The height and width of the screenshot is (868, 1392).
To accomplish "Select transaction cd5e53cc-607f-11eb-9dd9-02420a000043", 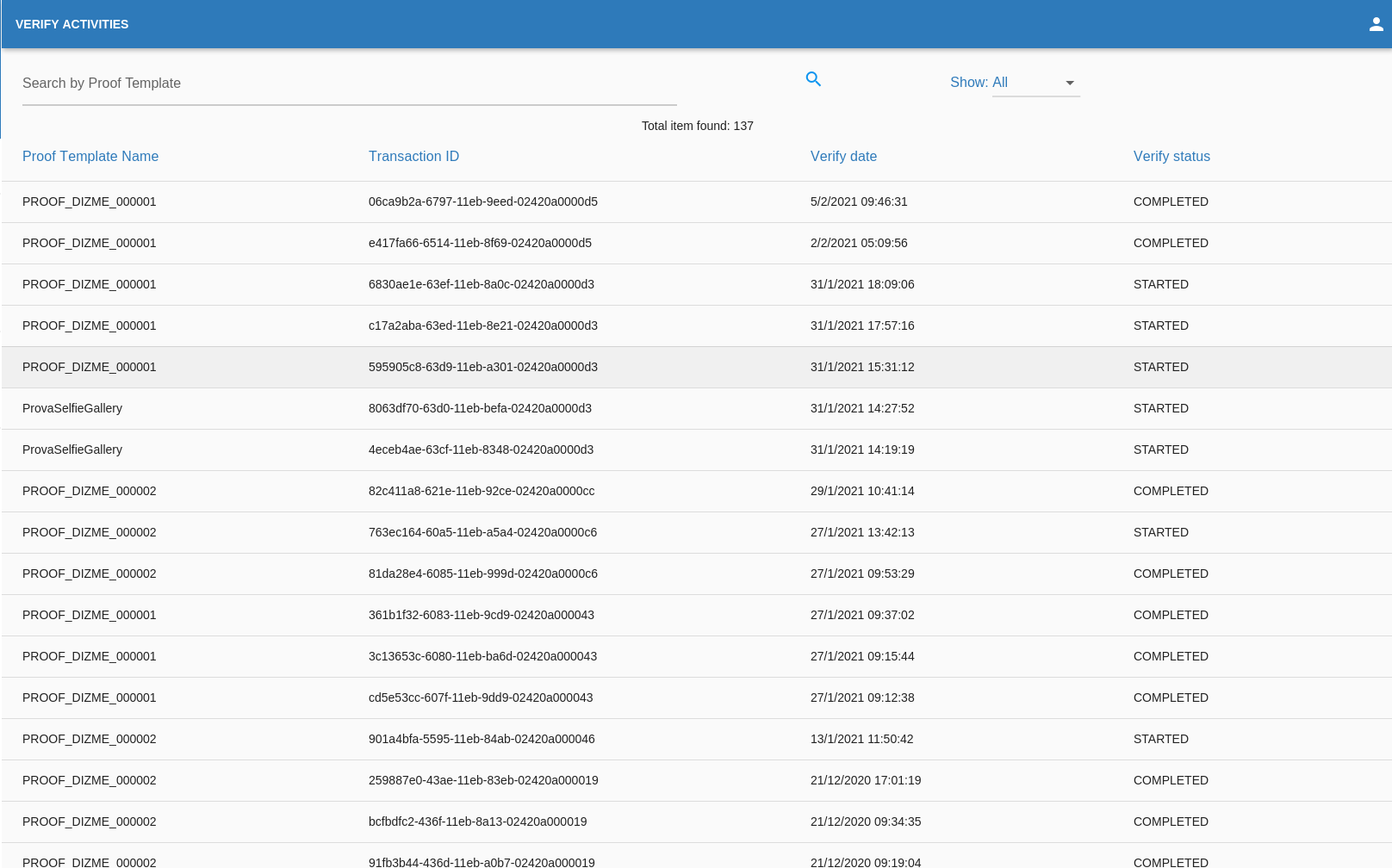I will [481, 697].
